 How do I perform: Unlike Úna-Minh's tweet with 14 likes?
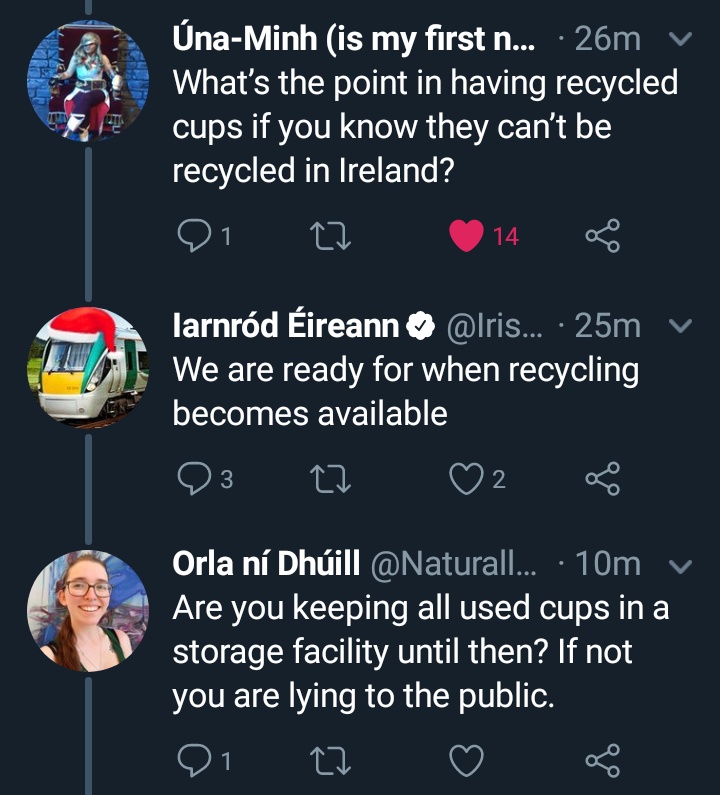click(466, 236)
